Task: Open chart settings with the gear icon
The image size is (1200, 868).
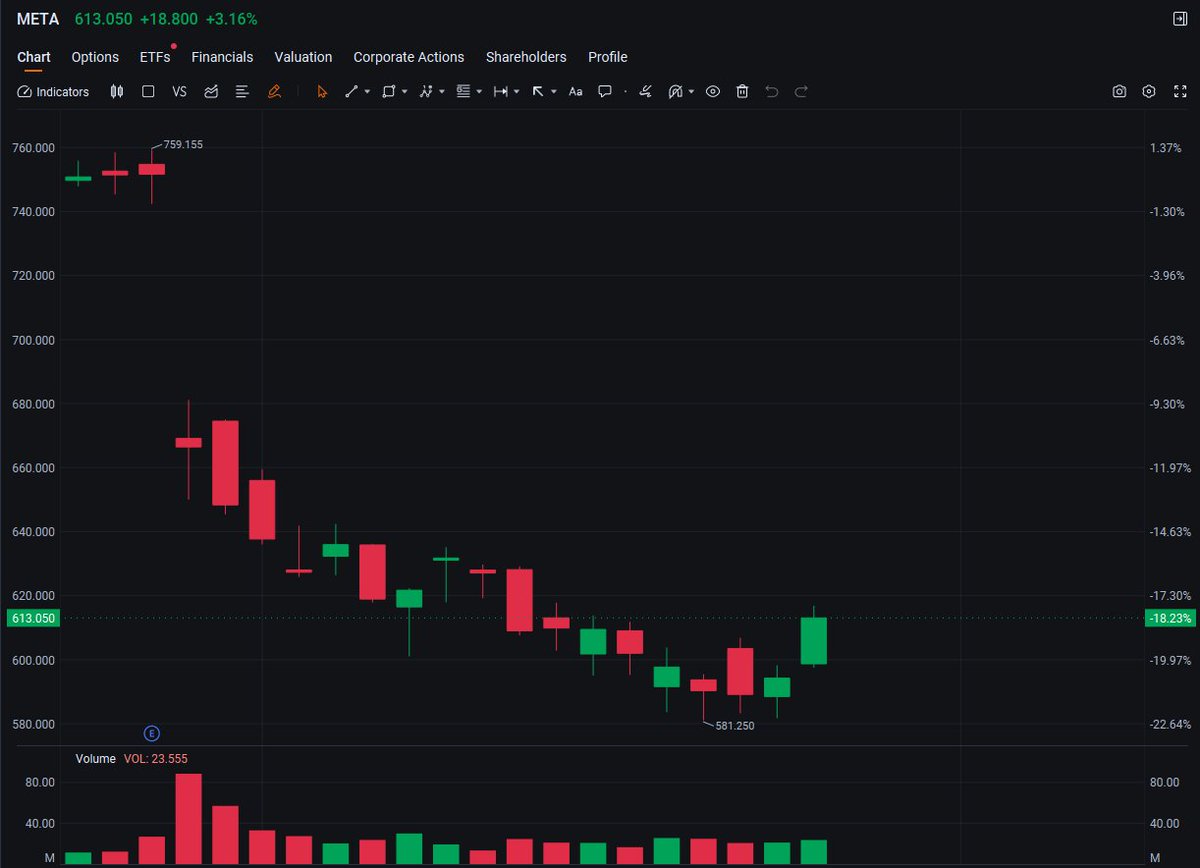Action: pyautogui.click(x=1148, y=91)
